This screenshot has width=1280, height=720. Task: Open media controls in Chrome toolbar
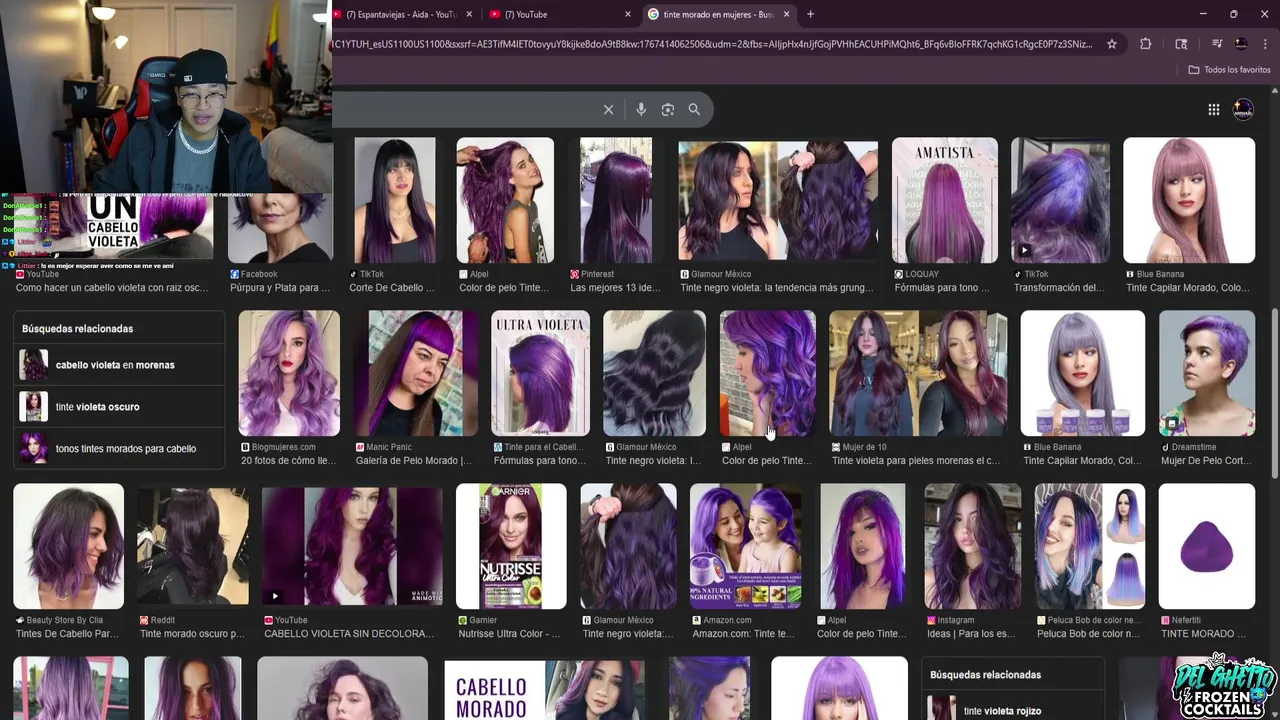pos(1217,44)
